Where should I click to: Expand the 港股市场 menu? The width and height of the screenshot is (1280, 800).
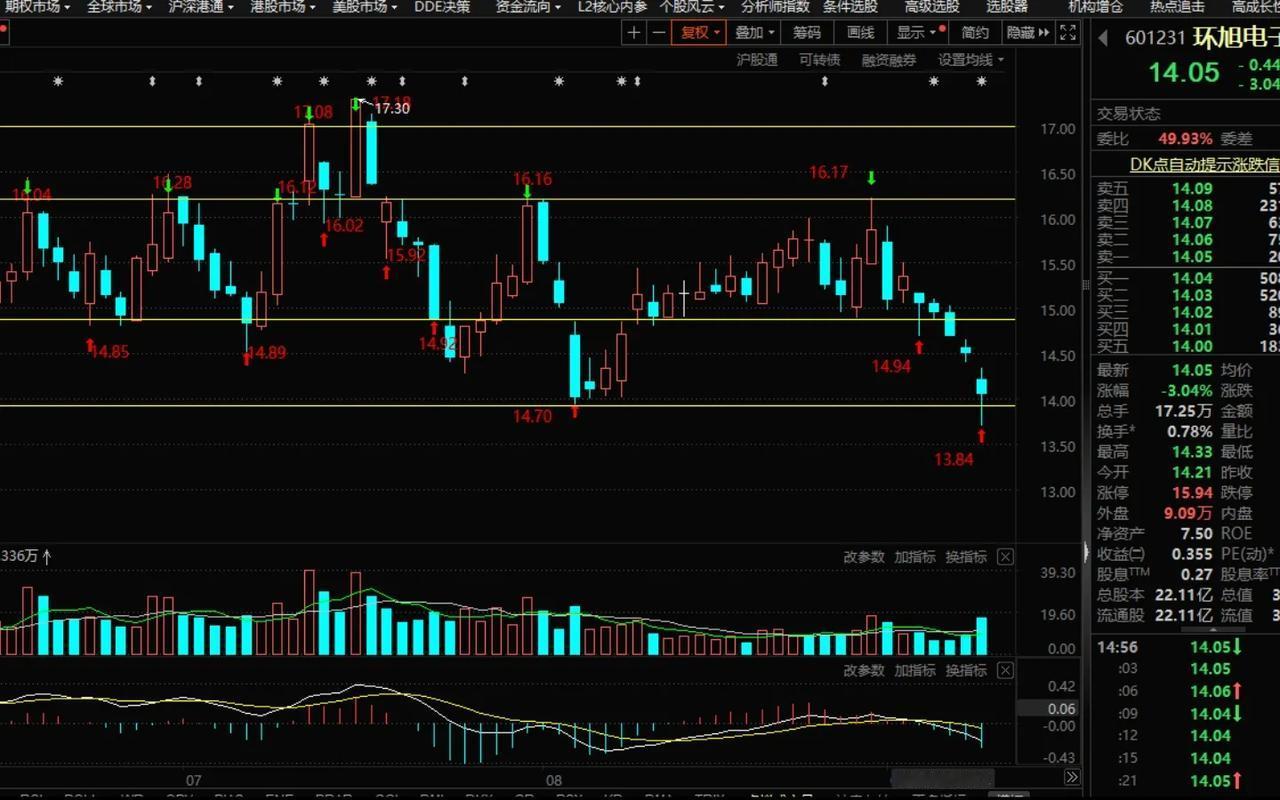point(283,7)
